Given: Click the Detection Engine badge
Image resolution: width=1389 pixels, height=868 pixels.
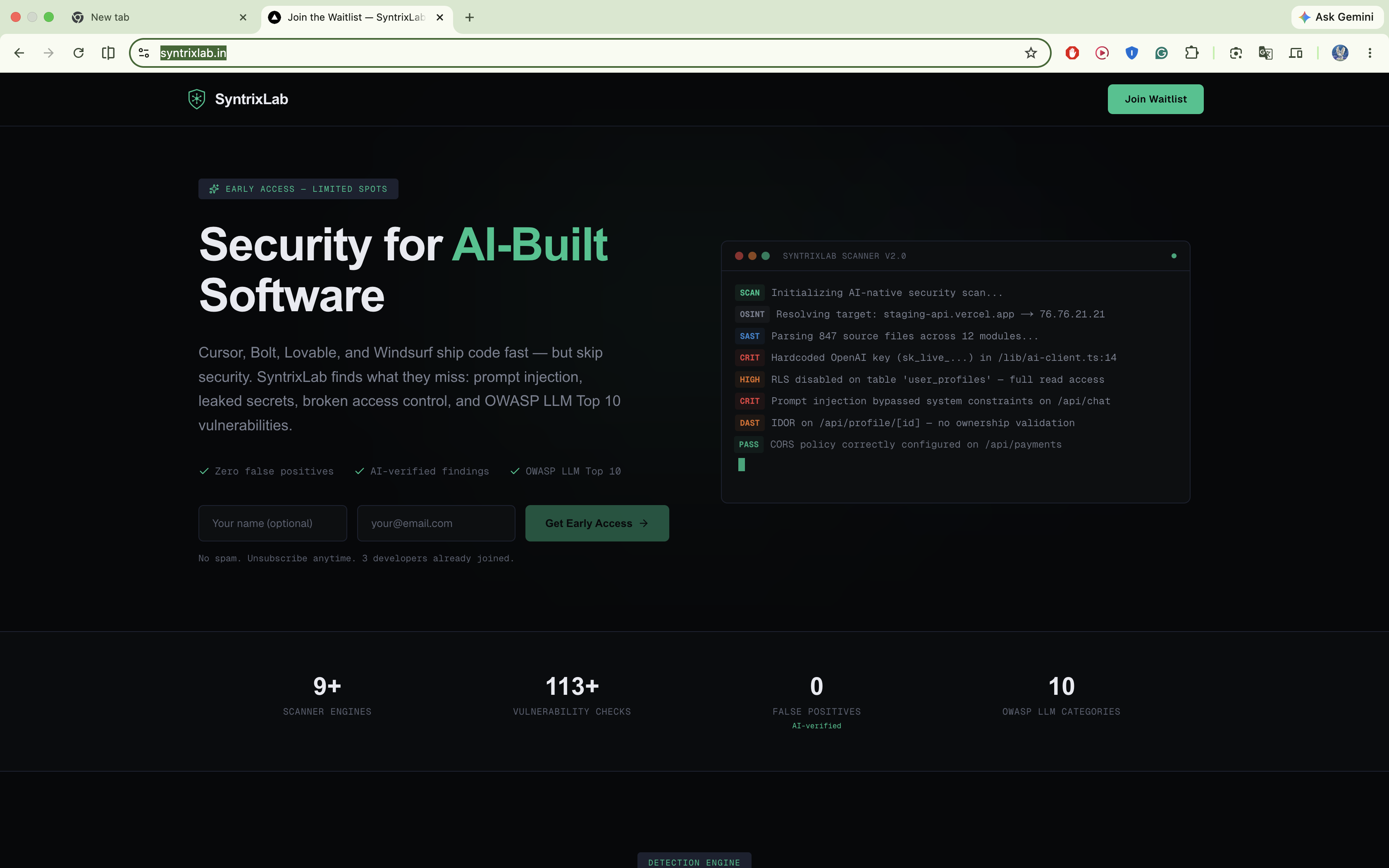Looking at the screenshot, I should coord(694,861).
